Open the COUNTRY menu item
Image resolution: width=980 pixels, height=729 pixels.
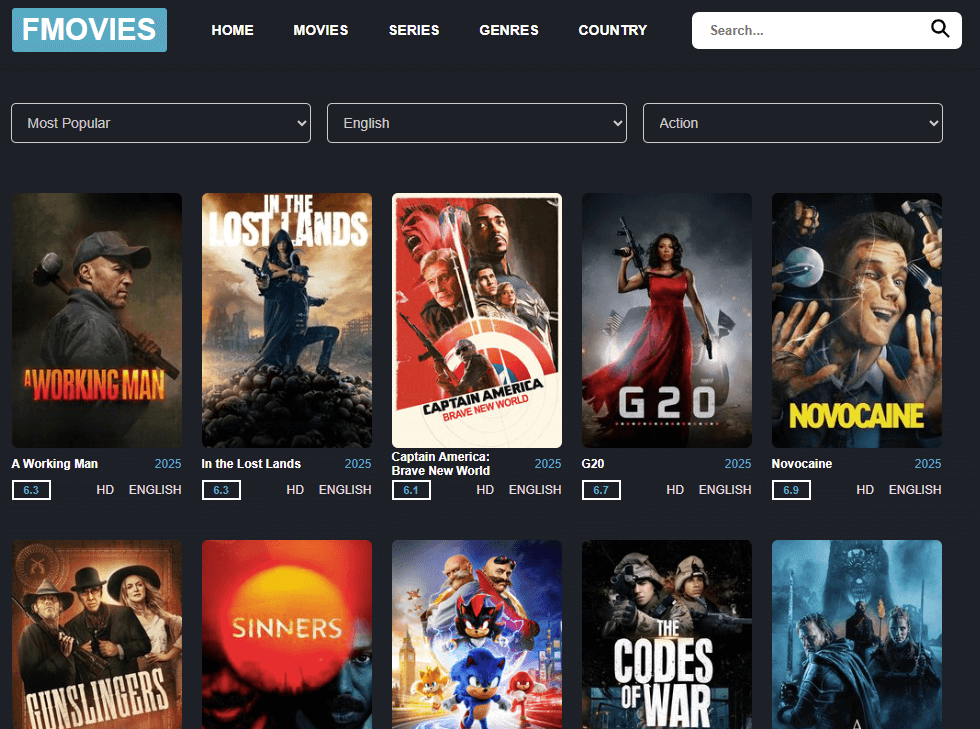(612, 30)
